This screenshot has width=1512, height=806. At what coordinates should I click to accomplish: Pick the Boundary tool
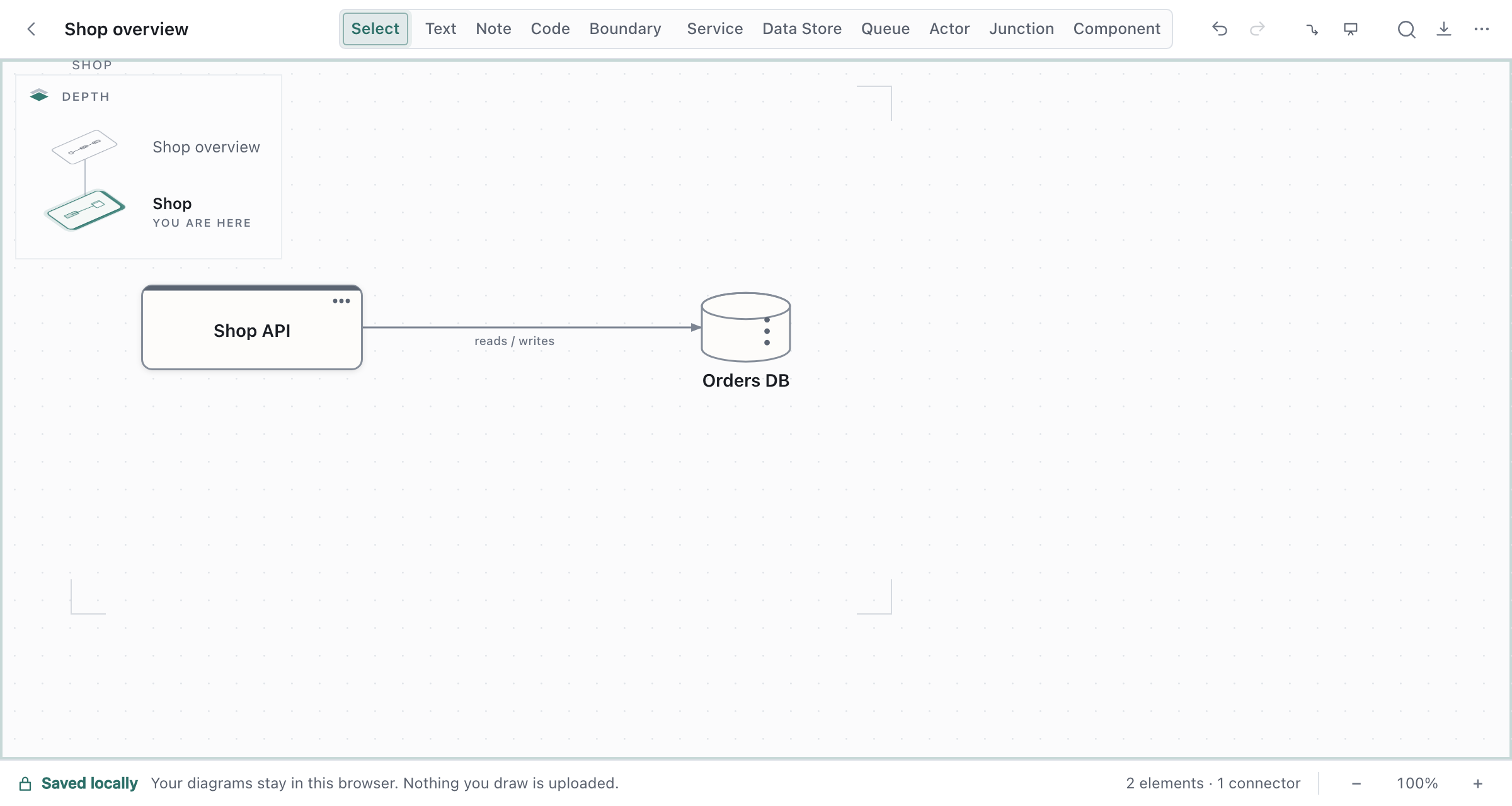click(x=625, y=29)
